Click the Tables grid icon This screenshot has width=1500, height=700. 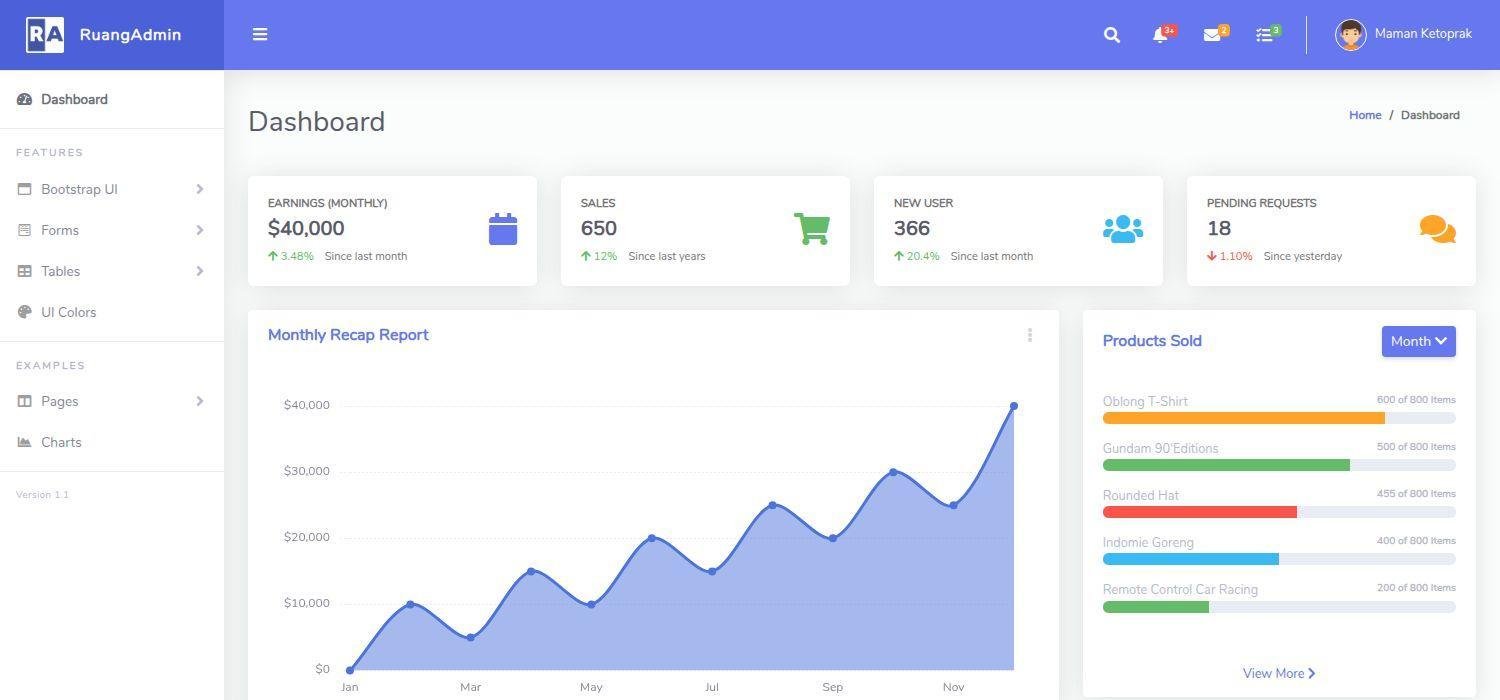[x=25, y=271]
